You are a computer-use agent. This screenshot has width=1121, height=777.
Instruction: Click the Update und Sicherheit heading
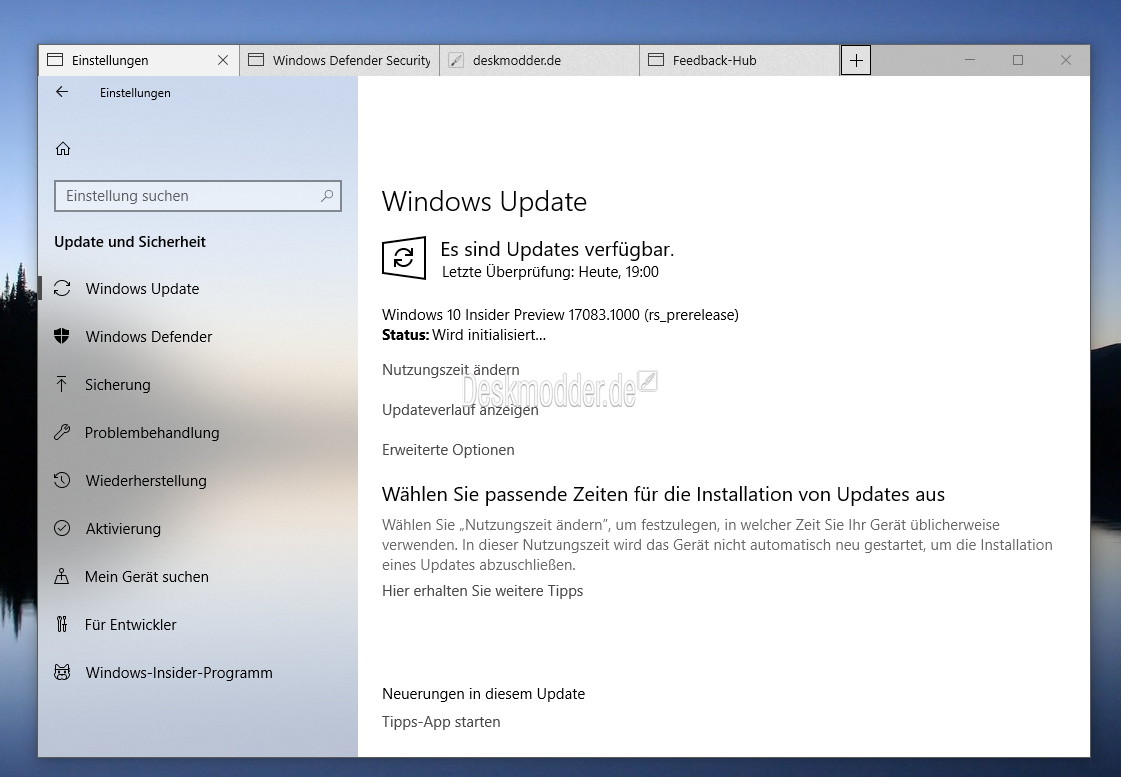click(130, 242)
